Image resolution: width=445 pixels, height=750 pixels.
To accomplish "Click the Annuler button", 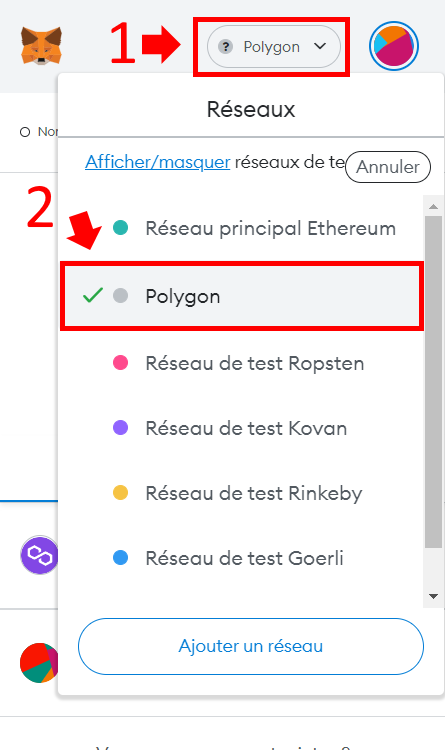I will 388,167.
